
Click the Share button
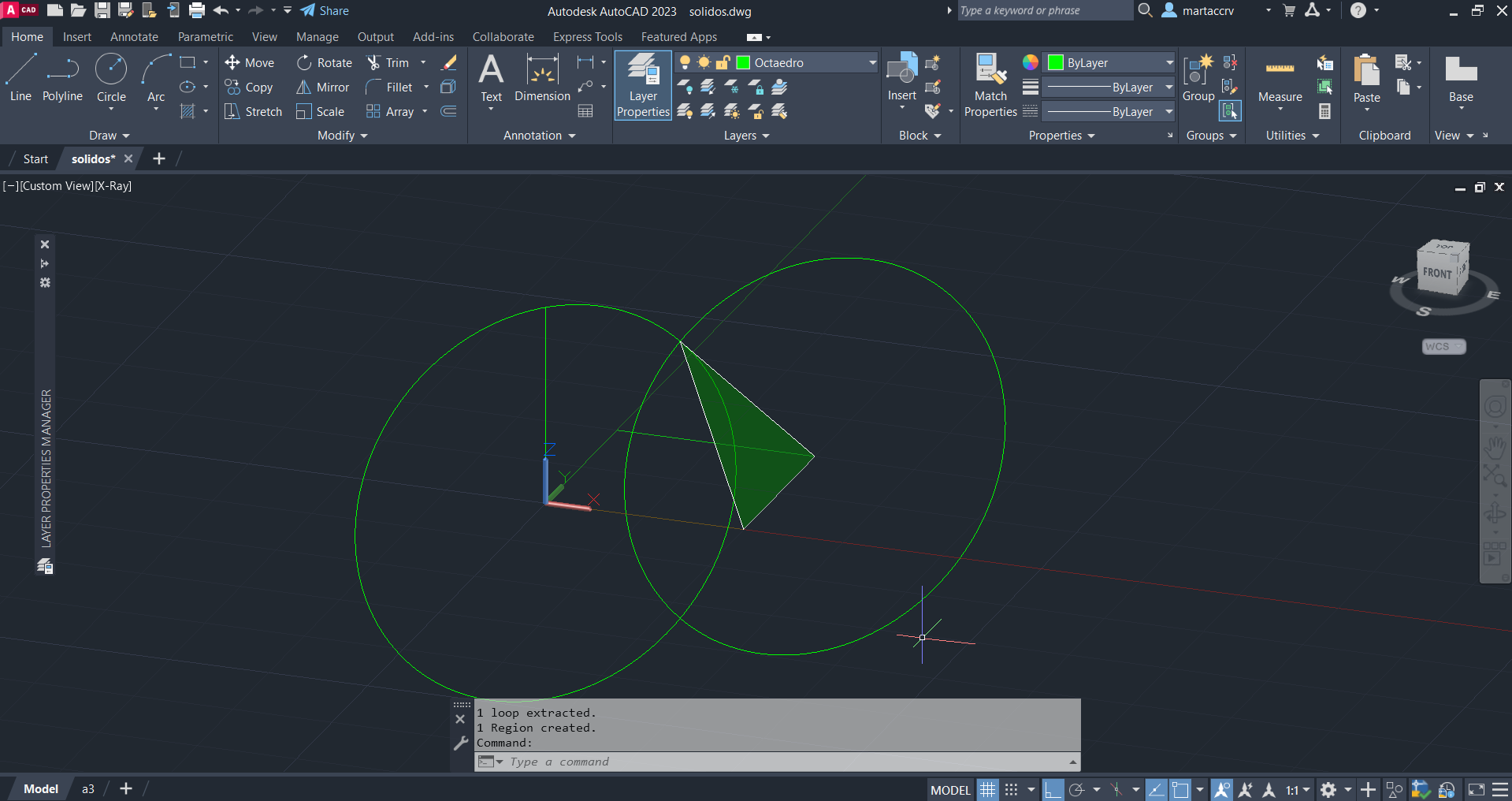(x=325, y=11)
